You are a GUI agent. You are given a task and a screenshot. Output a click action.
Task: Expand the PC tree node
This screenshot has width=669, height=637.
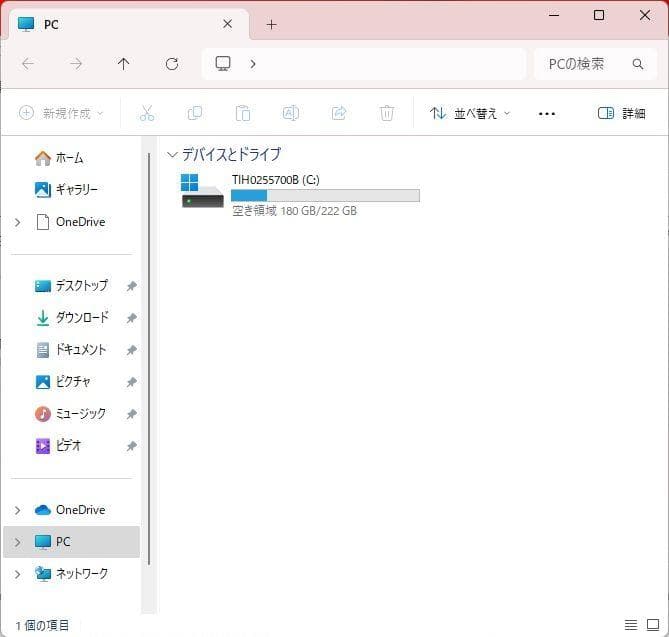coord(17,542)
